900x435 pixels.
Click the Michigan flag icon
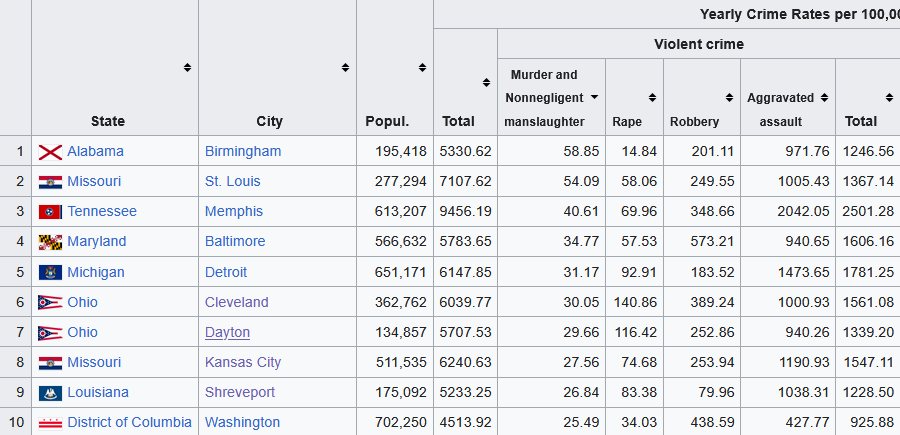pyautogui.click(x=51, y=272)
